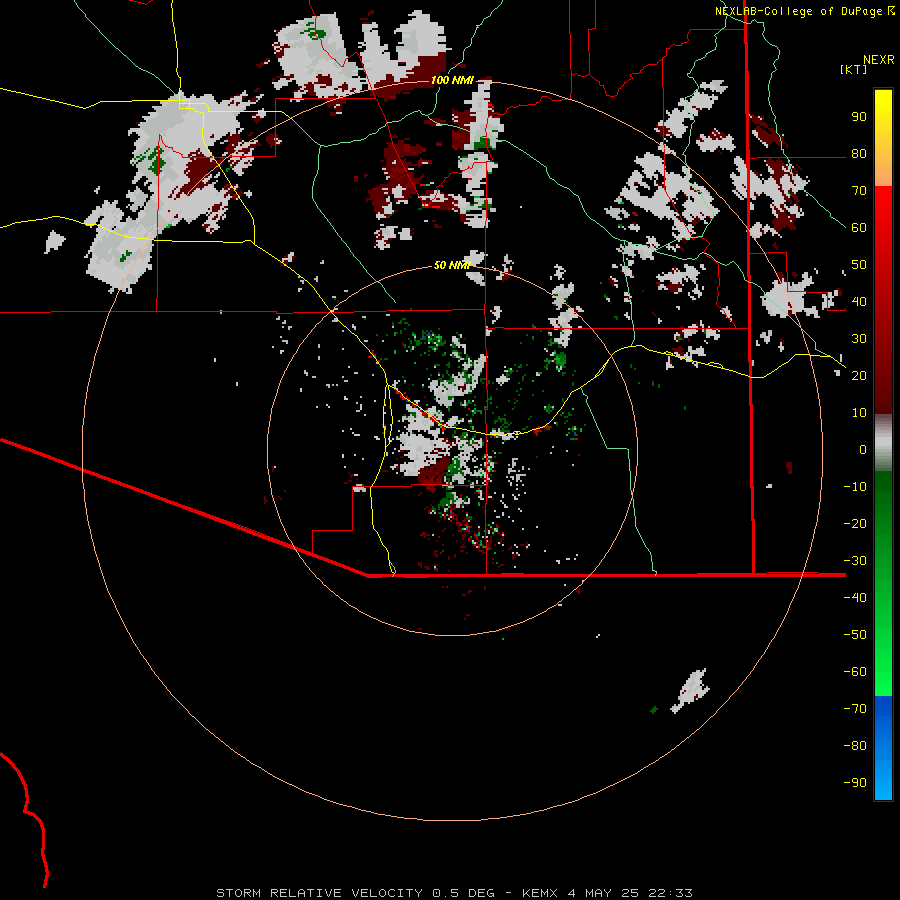The image size is (900, 900).
Task: Click the -90 value on velocity scale
Action: (x=855, y=783)
